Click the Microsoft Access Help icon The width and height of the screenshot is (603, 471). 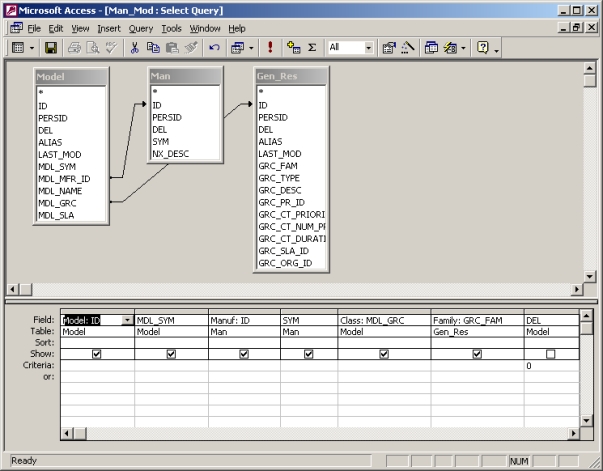pos(482,48)
